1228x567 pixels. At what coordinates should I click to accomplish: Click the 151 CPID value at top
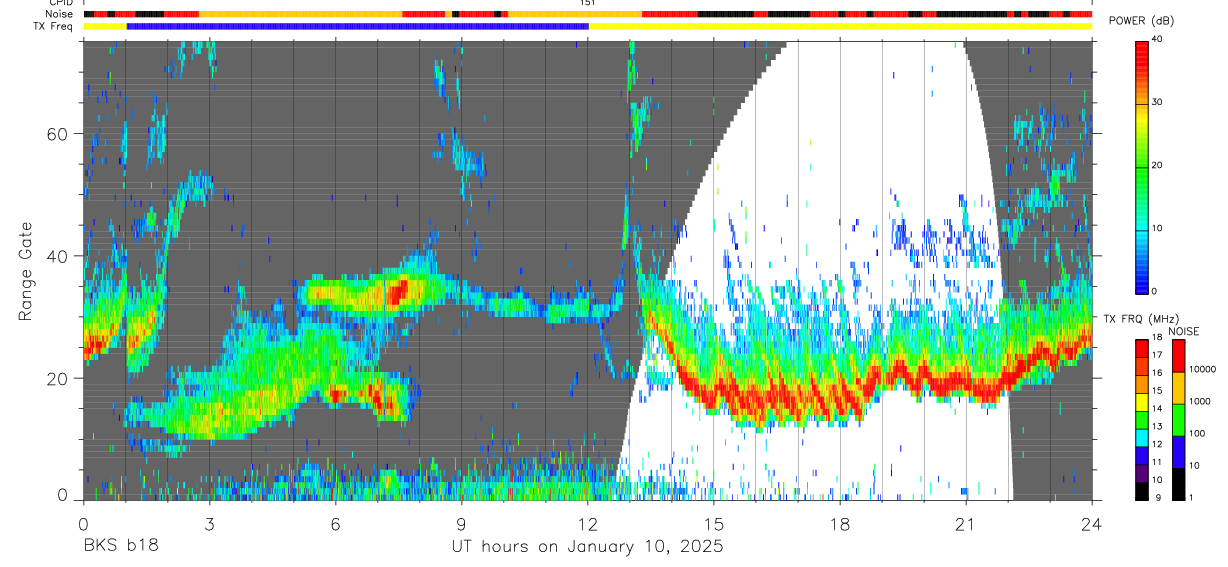pos(588,3)
